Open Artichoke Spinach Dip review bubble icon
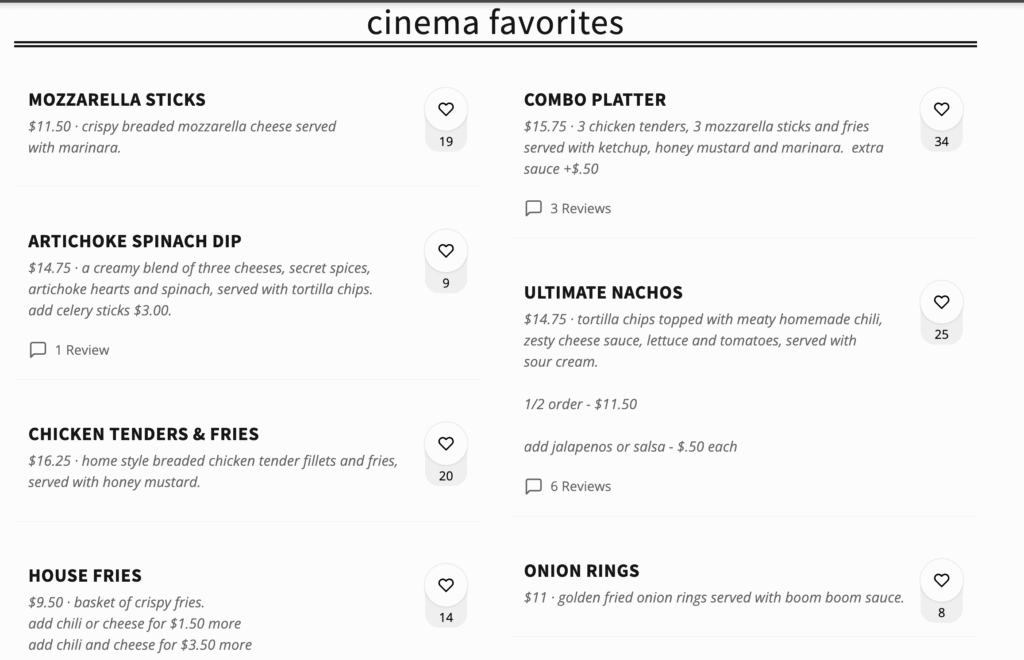Viewport: 1024px width, 660px height. click(38, 350)
